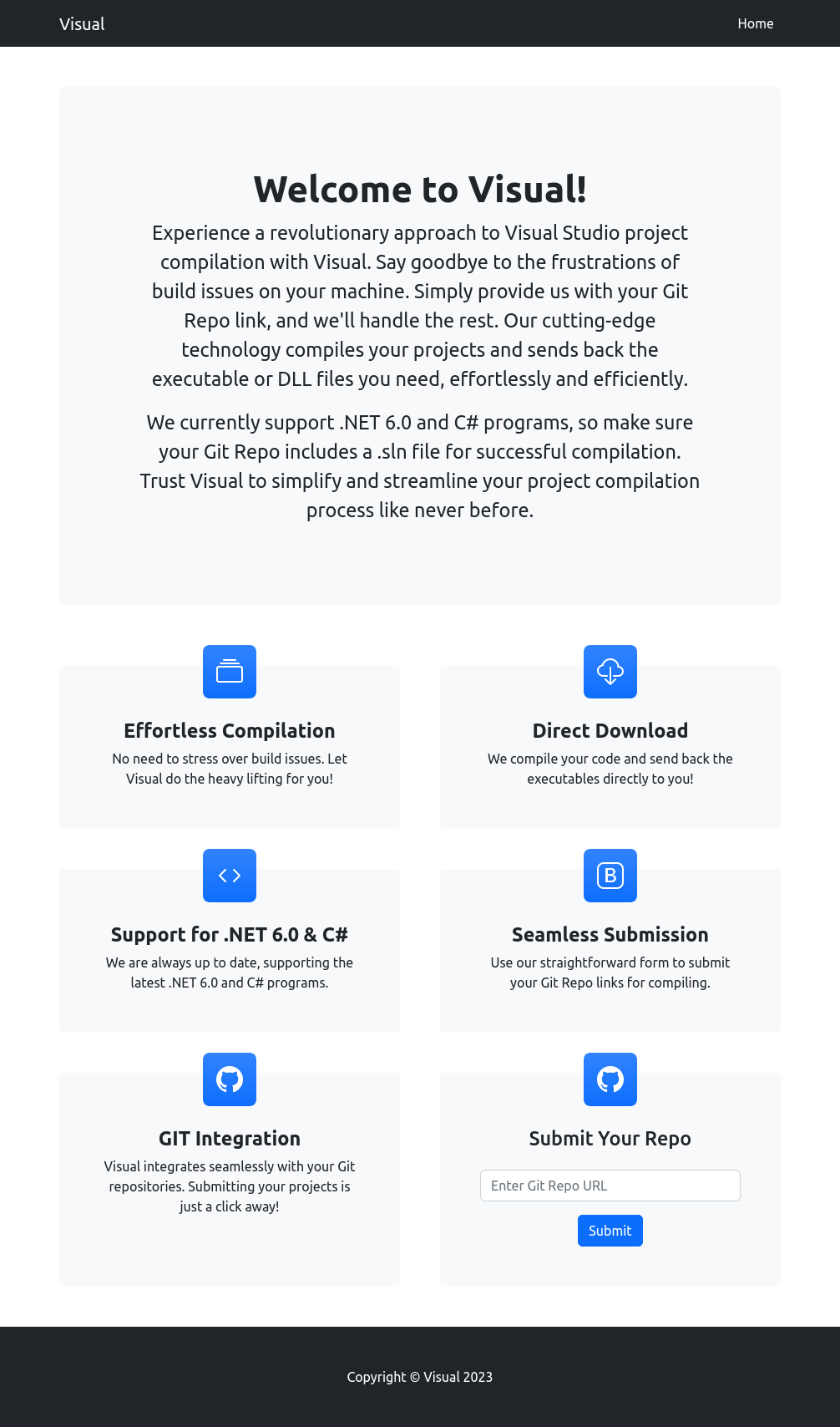The image size is (840, 1427).
Task: Click the Submit Your Repo heading
Action: pyautogui.click(x=610, y=1139)
